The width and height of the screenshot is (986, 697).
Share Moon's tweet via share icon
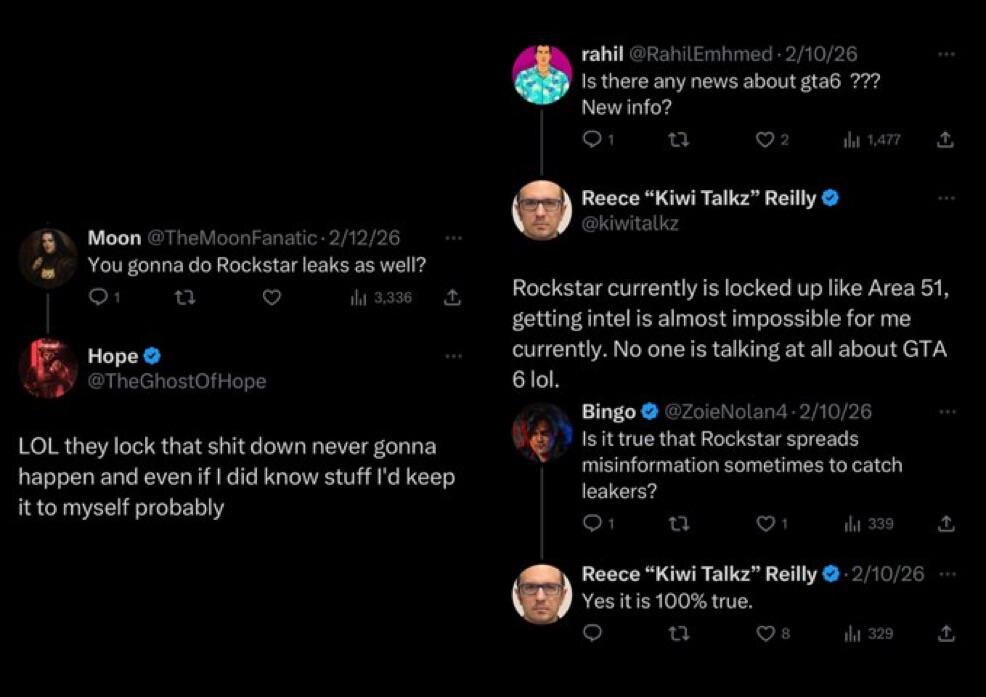(451, 297)
